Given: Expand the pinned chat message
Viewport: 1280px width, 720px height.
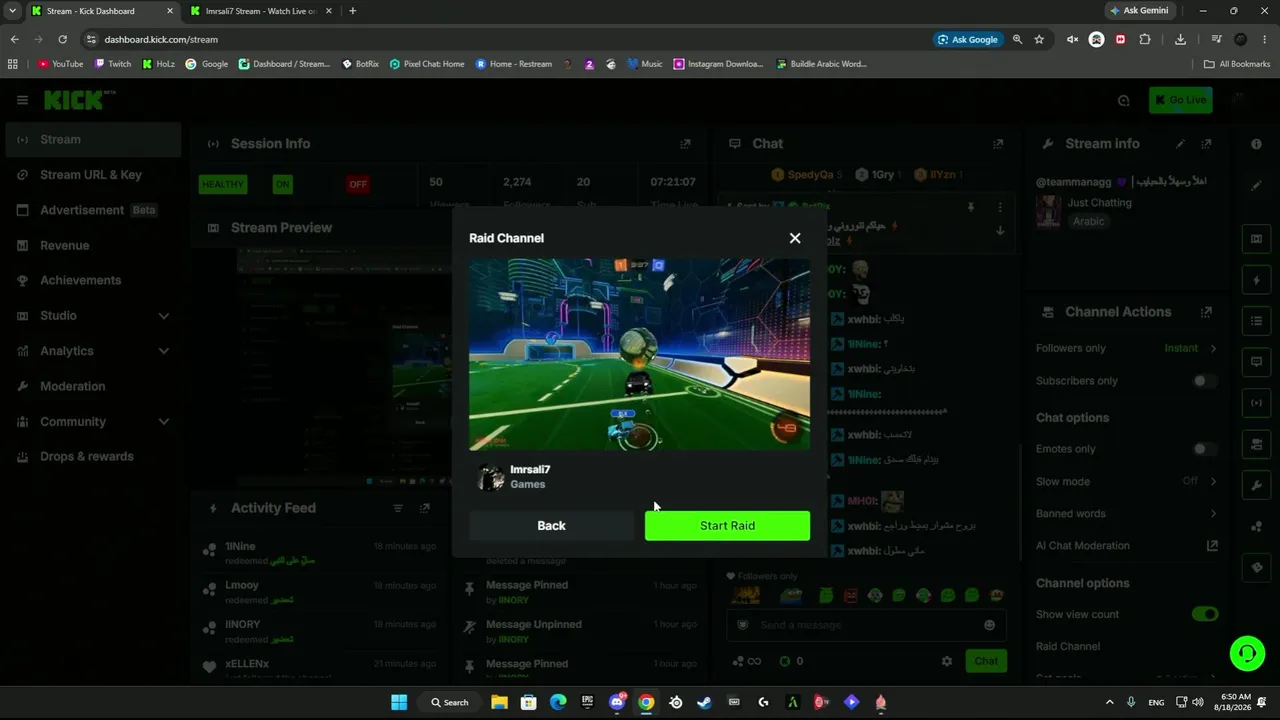Looking at the screenshot, I should [x=1000, y=231].
